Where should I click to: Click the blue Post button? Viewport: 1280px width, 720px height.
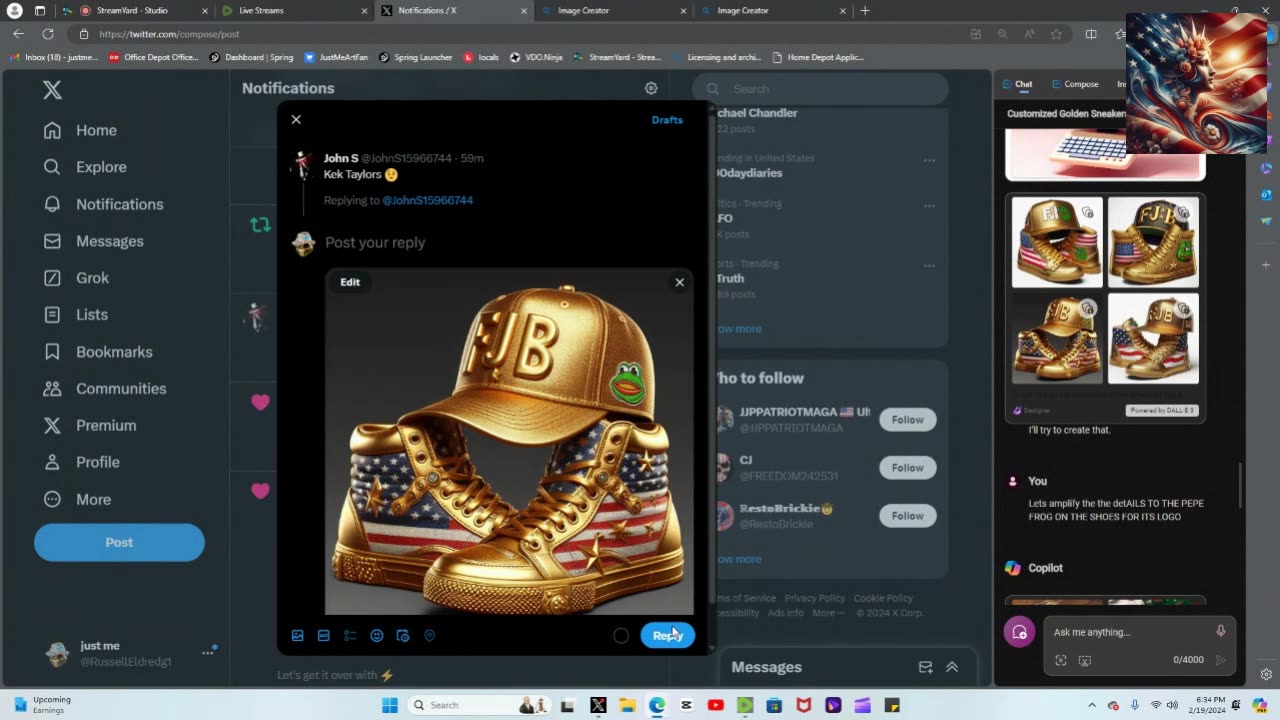[119, 542]
